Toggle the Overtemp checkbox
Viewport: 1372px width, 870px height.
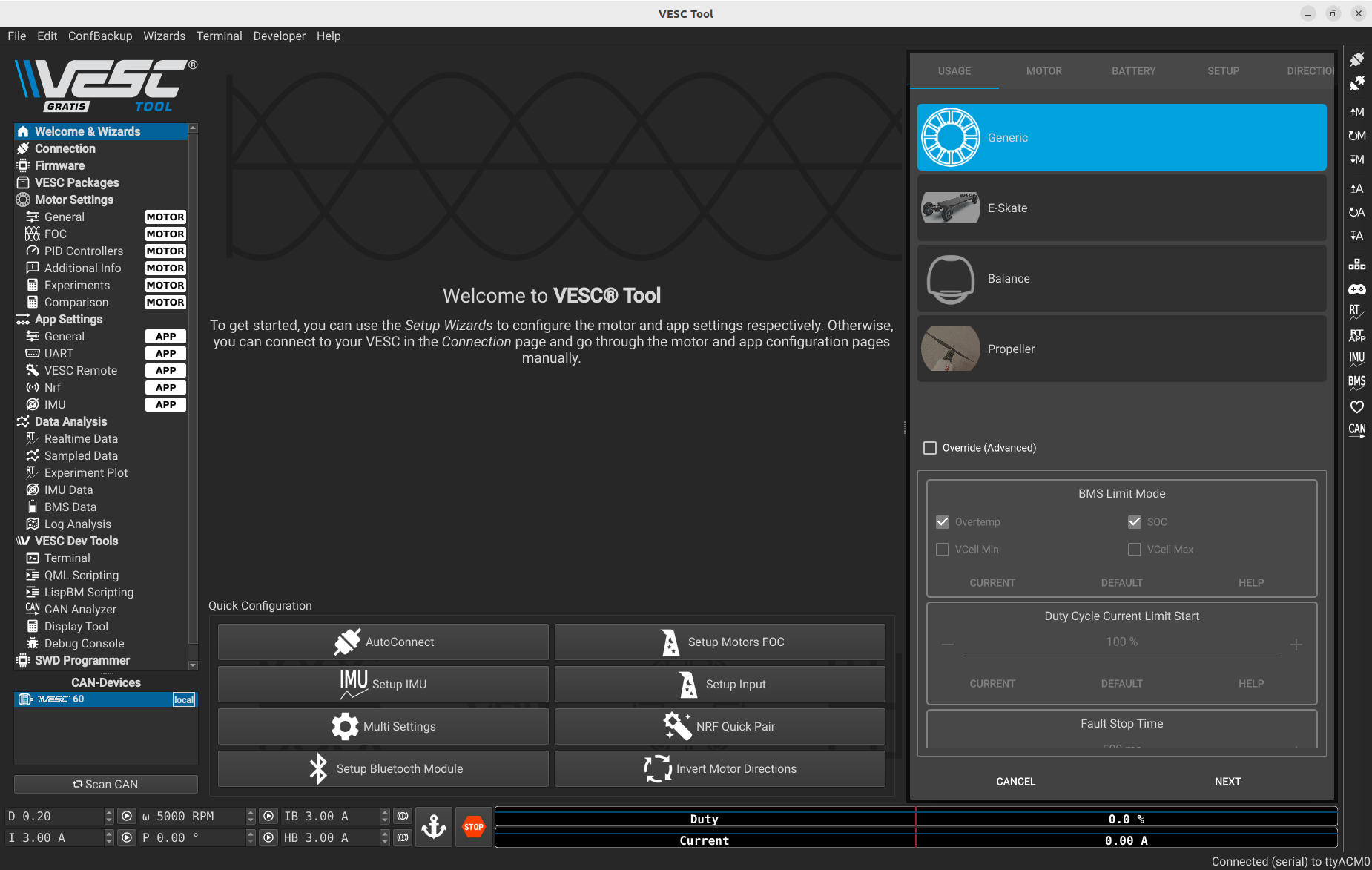[x=943, y=522]
